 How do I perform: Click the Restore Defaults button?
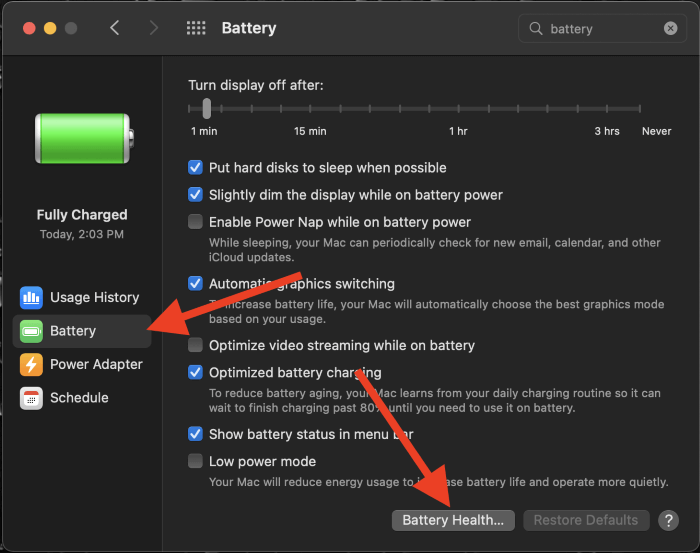pos(586,520)
